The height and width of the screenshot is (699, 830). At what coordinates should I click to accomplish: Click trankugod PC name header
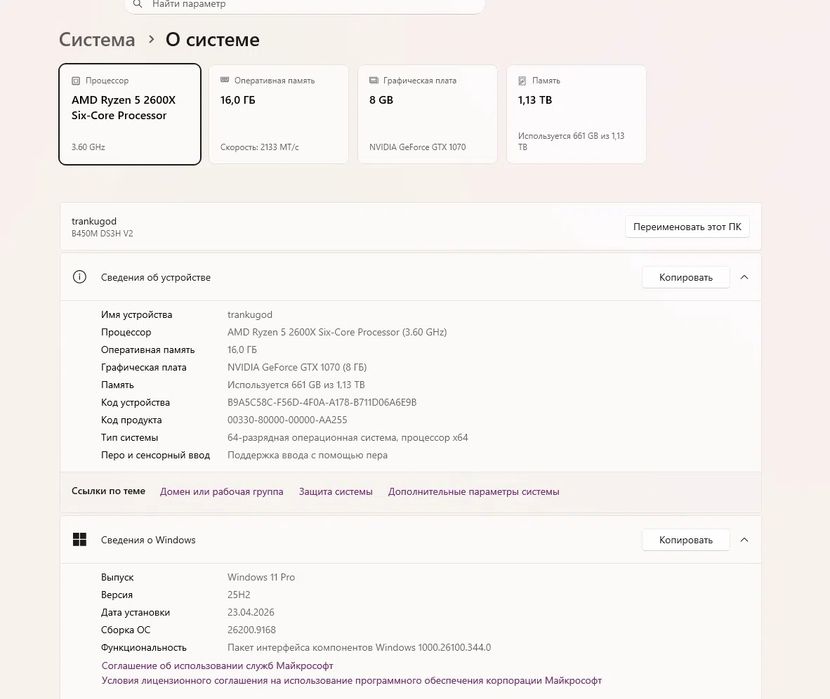tap(94, 221)
